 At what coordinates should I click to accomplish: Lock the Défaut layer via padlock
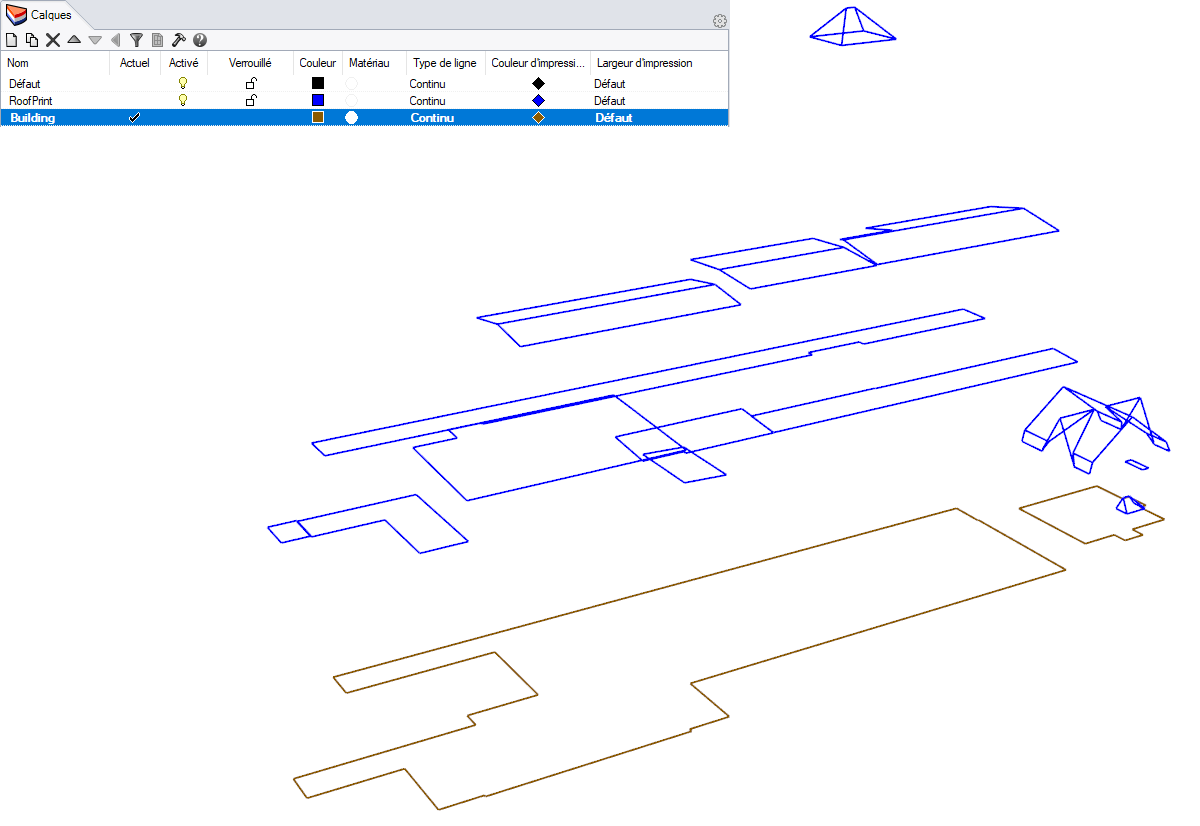tap(251, 84)
